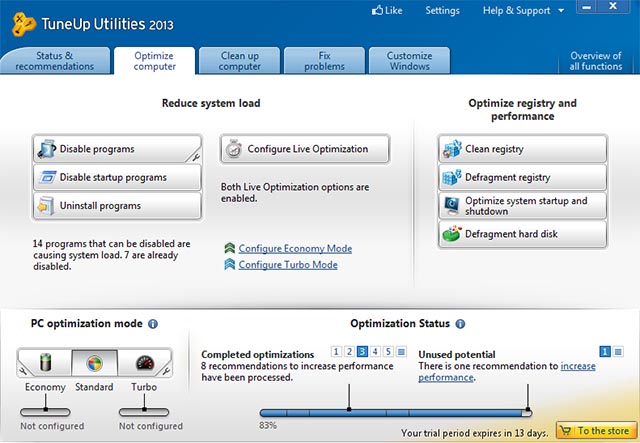Click the Defragment registry cubes icon
The height and width of the screenshot is (443, 640).
click(452, 177)
